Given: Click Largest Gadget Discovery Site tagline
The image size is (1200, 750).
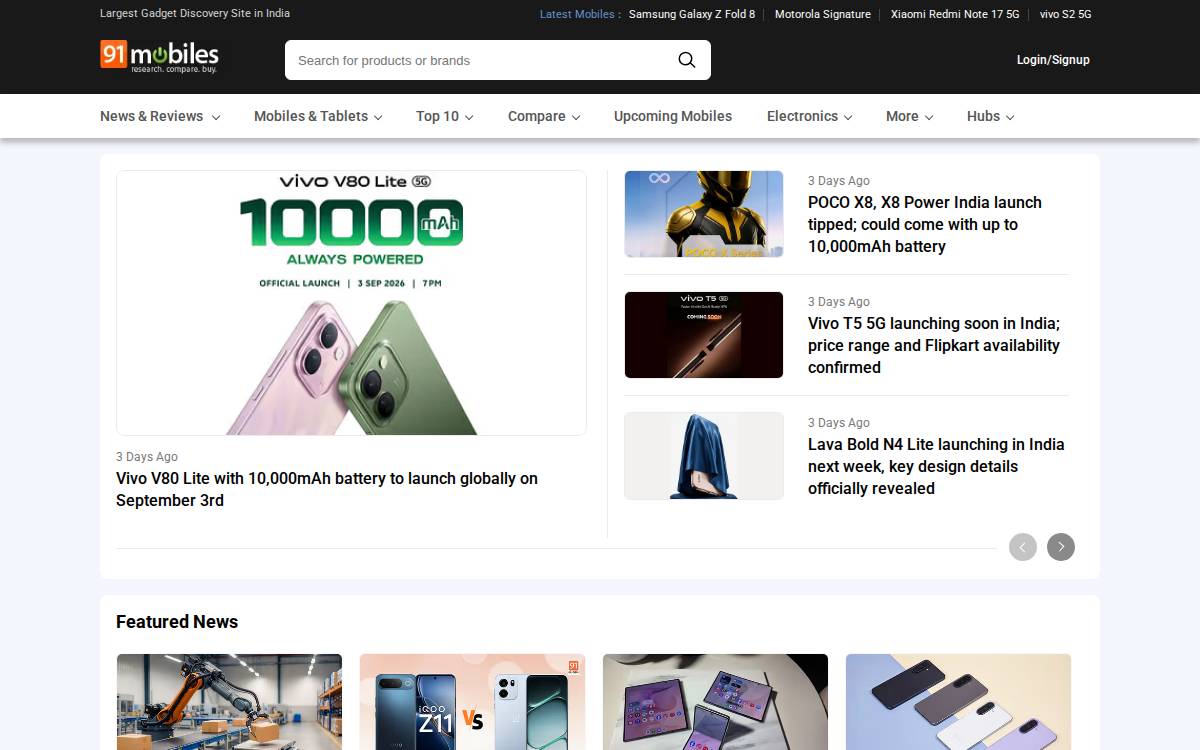Looking at the screenshot, I should [195, 13].
